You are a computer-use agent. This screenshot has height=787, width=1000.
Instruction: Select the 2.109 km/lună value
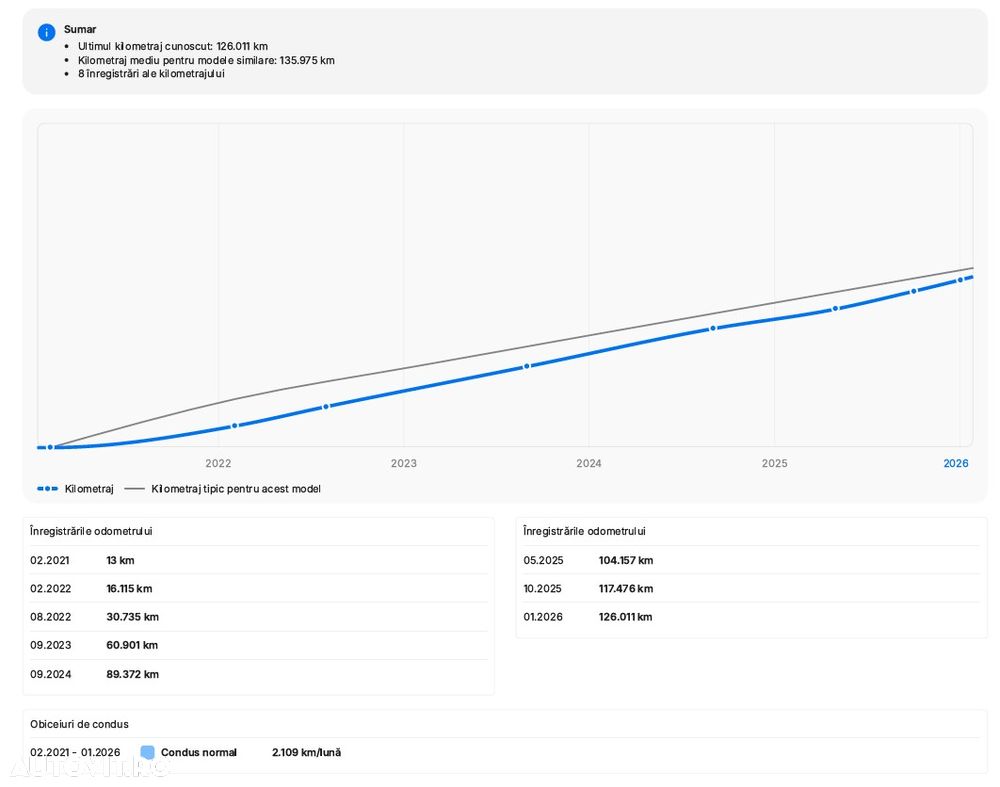click(306, 752)
